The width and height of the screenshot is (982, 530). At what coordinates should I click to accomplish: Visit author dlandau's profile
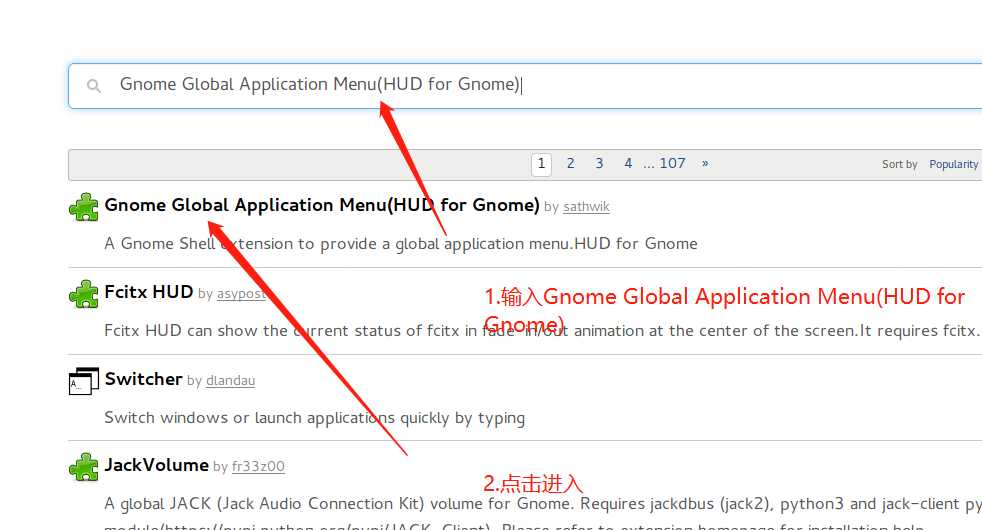point(230,380)
